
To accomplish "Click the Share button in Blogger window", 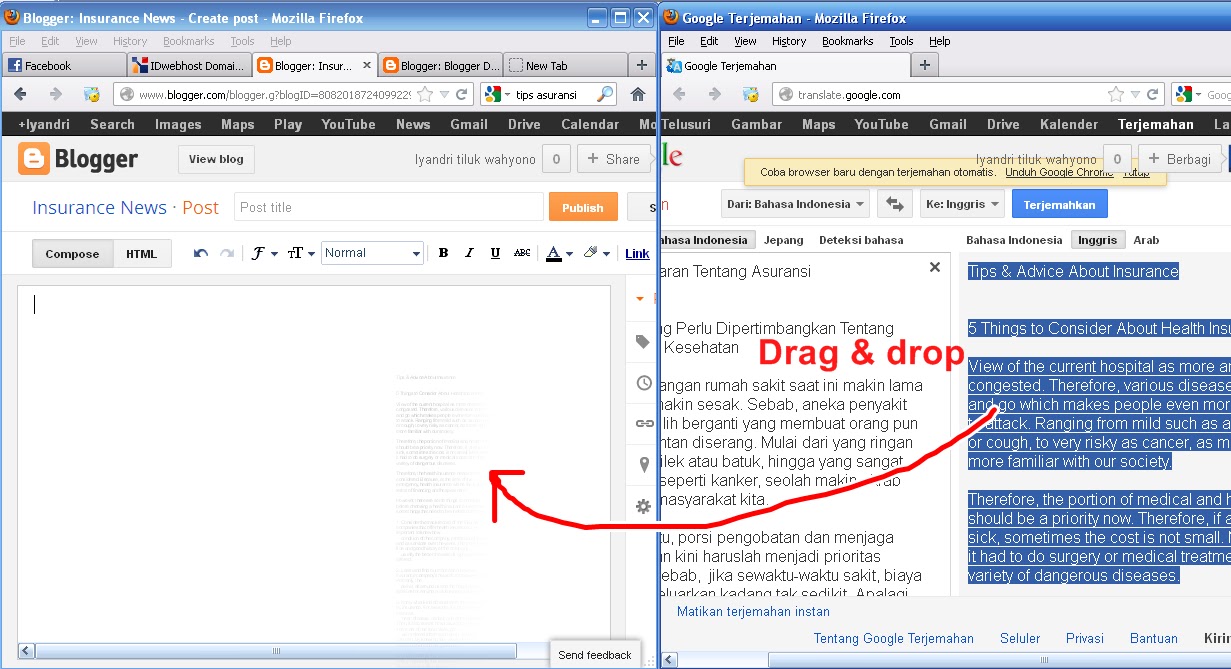I will (x=613, y=159).
